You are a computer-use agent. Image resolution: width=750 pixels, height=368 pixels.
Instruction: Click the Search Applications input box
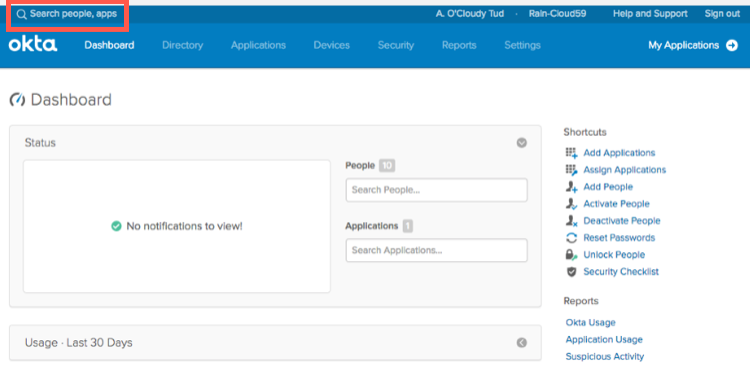(436, 250)
